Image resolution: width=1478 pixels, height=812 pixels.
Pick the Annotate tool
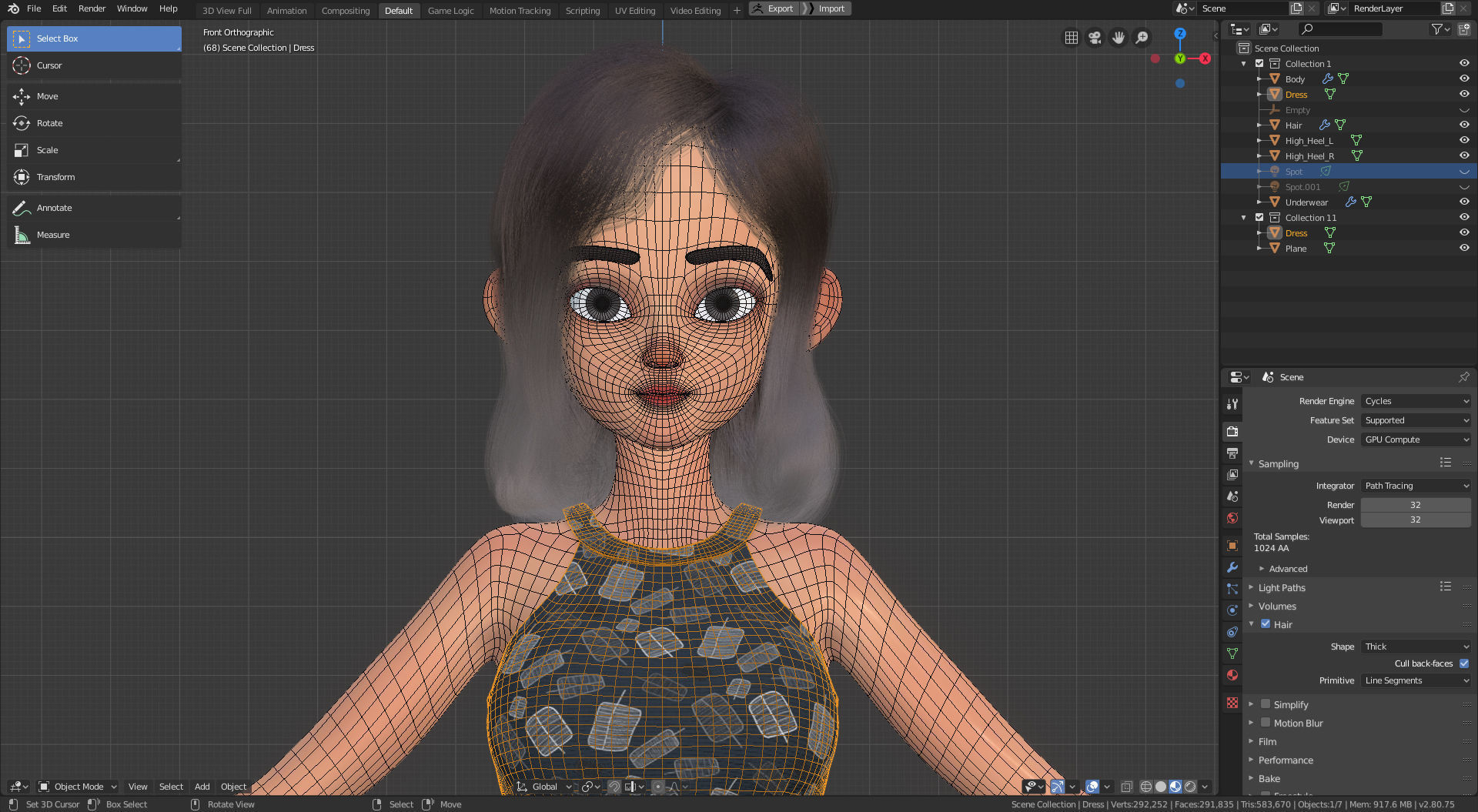pyautogui.click(x=94, y=208)
